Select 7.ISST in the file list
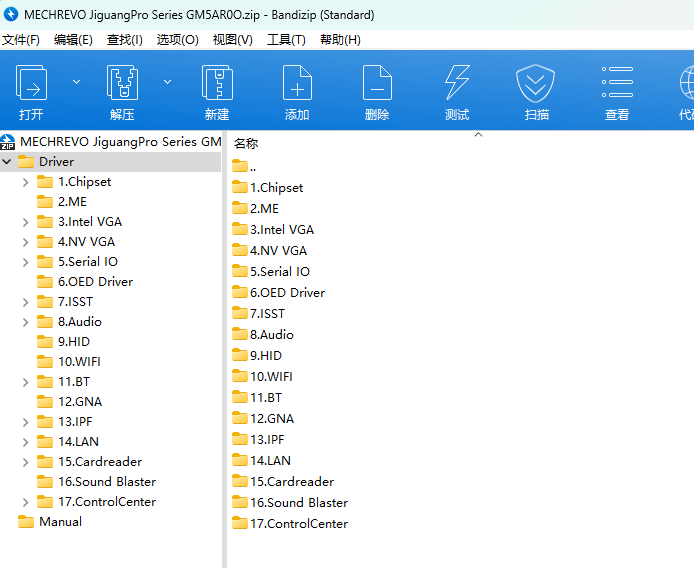 coord(258,313)
